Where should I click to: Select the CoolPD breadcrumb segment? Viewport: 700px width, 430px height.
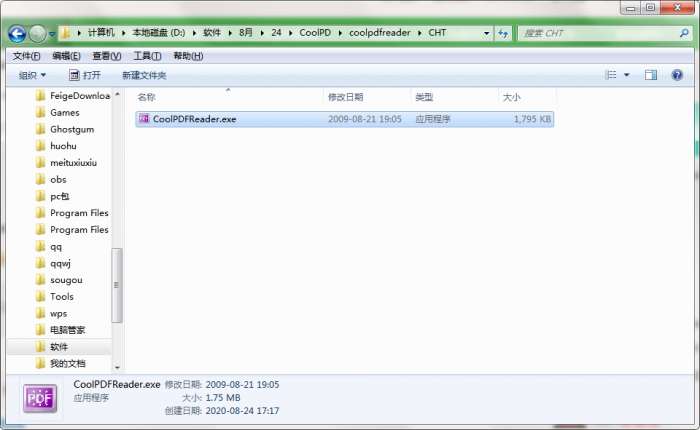pos(315,33)
